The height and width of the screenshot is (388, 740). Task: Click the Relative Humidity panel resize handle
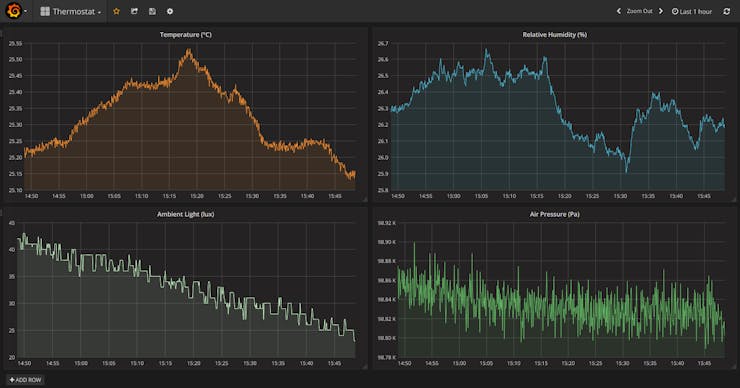(733, 200)
